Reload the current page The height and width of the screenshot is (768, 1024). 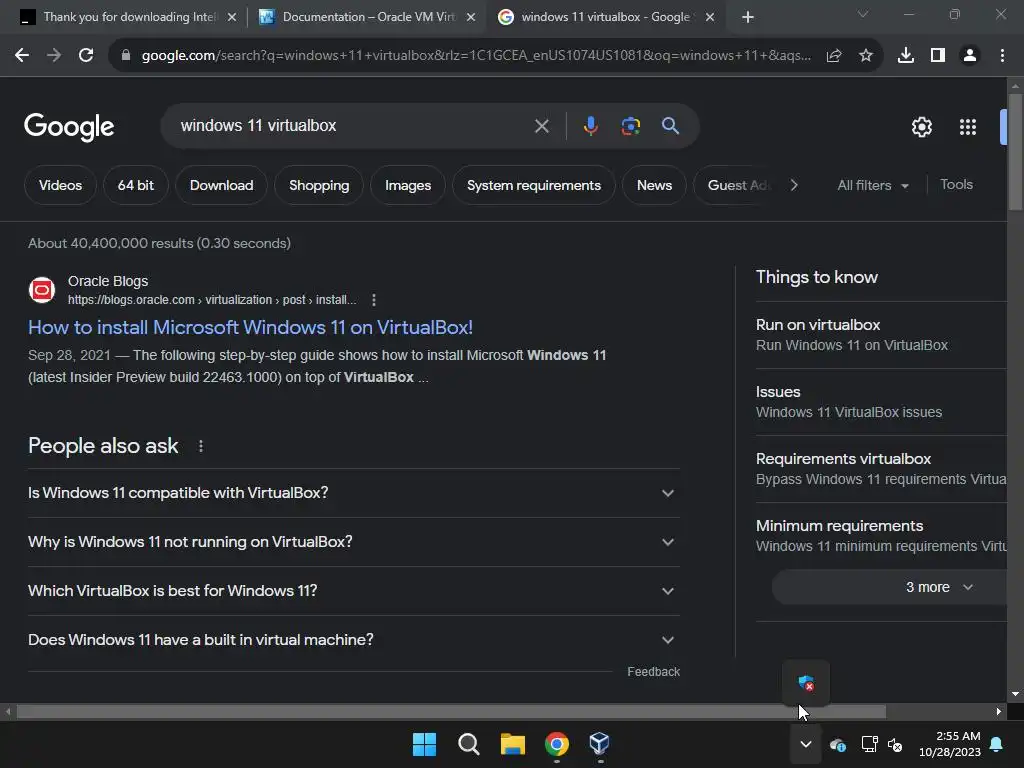tap(86, 56)
